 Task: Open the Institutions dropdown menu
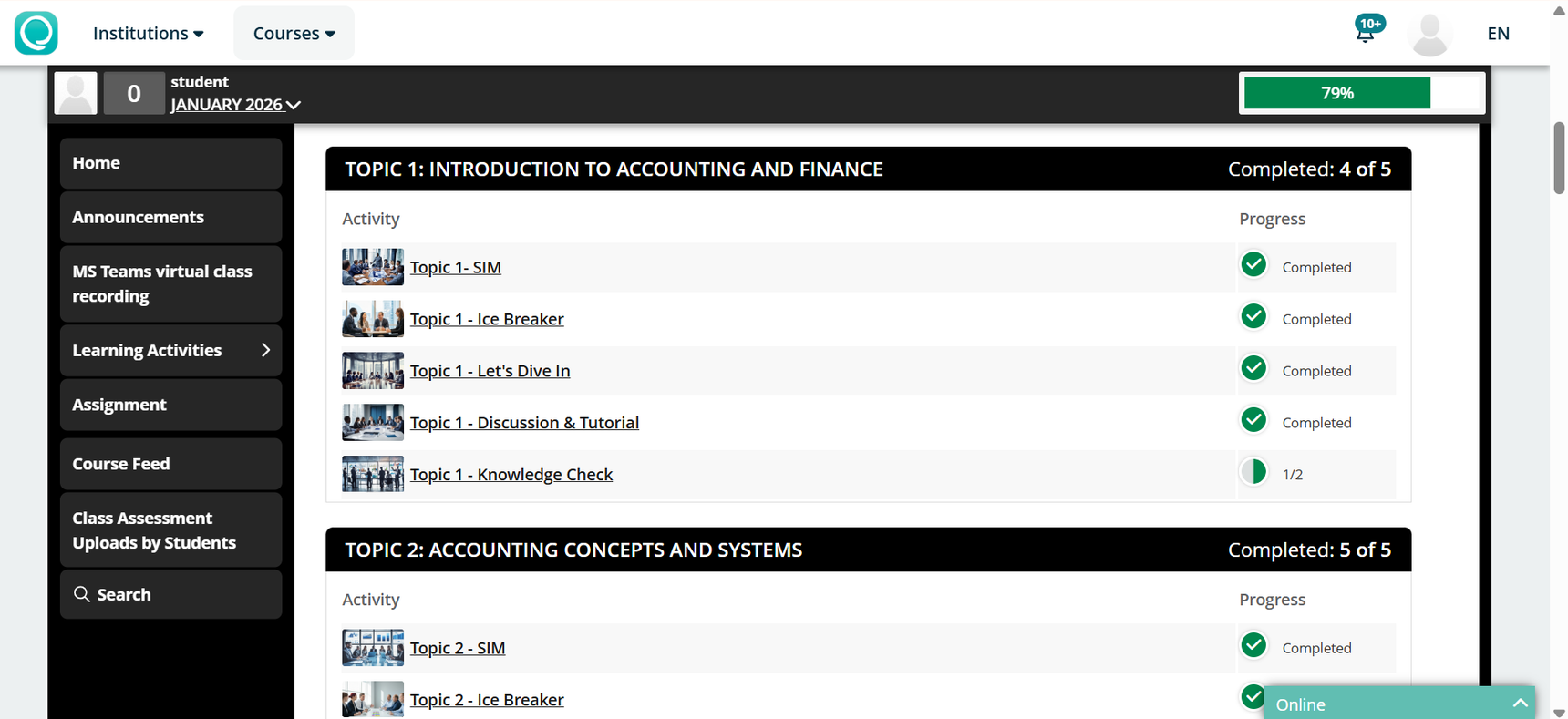[148, 34]
